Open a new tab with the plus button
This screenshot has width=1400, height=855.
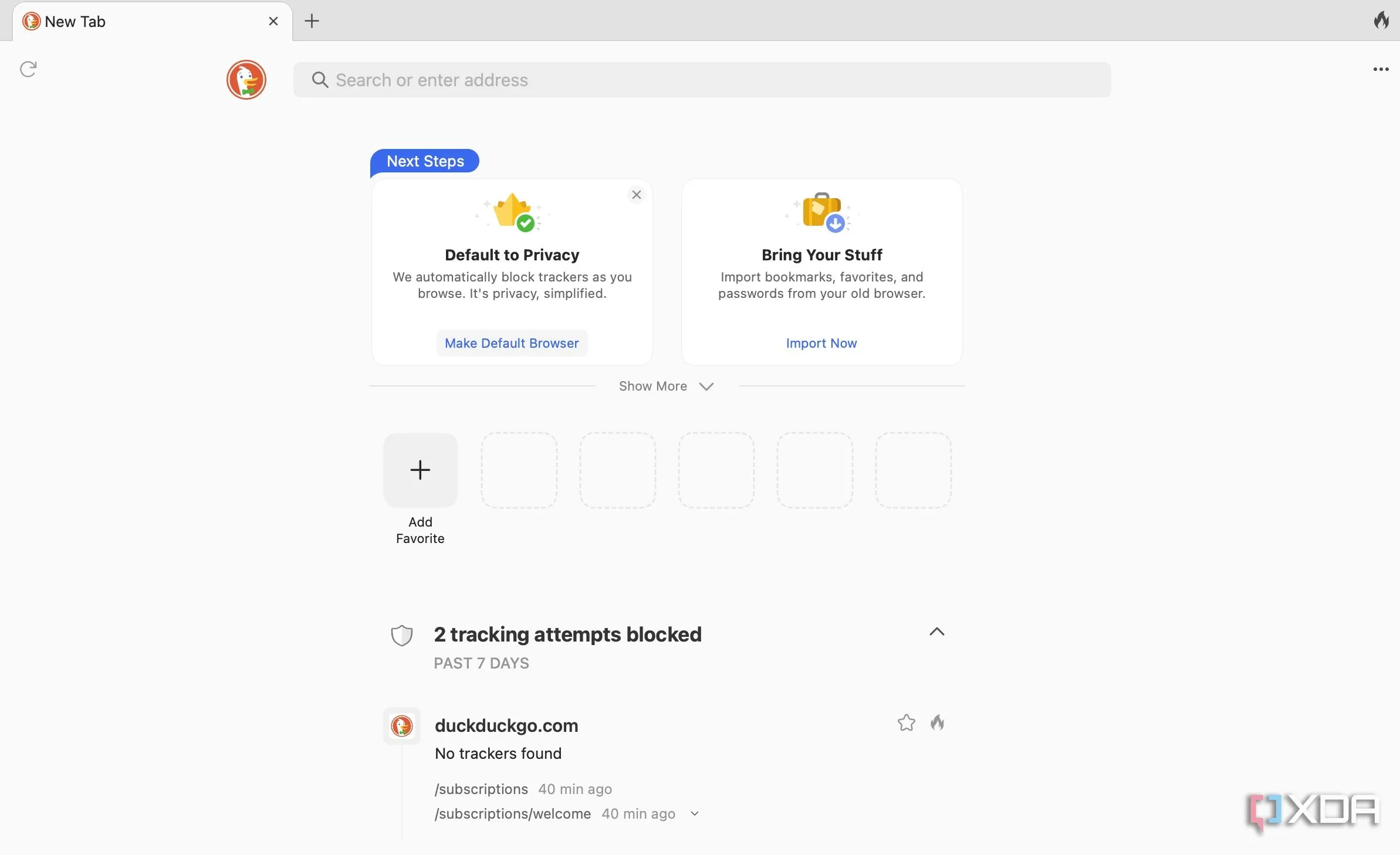[x=312, y=21]
